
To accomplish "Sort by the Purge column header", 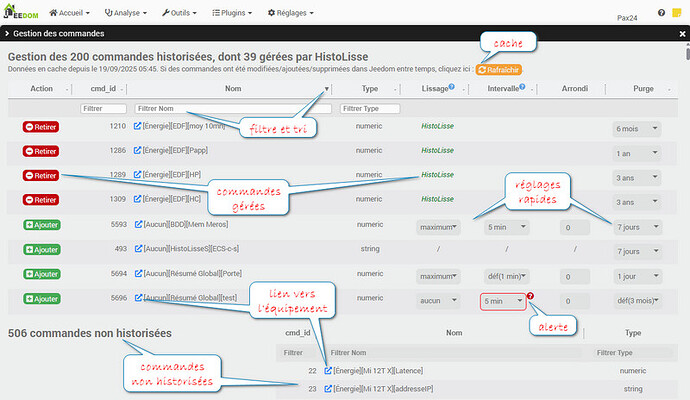I will click(x=643, y=89).
